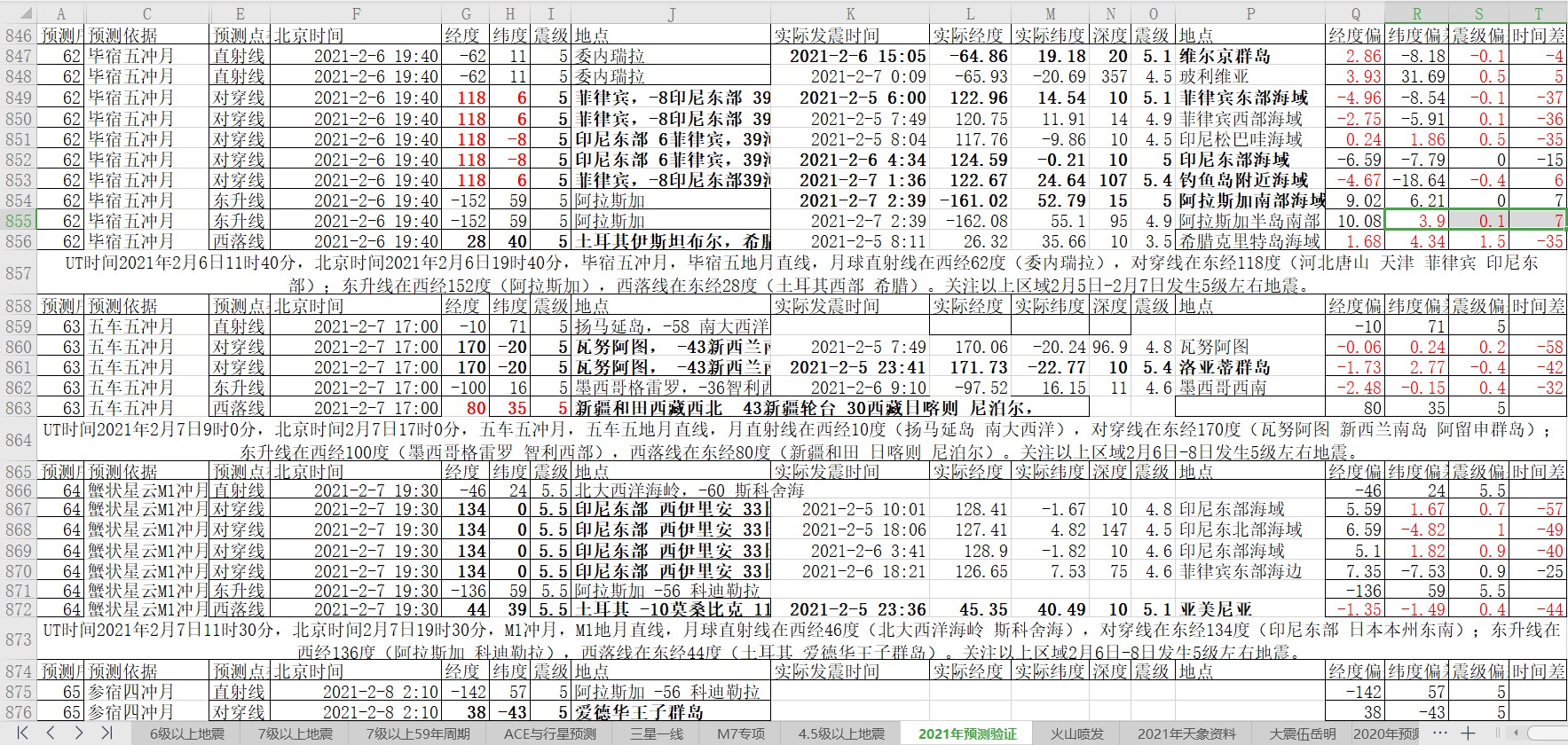Click cell 新疆和田西藏西北 in row 863

672,408
